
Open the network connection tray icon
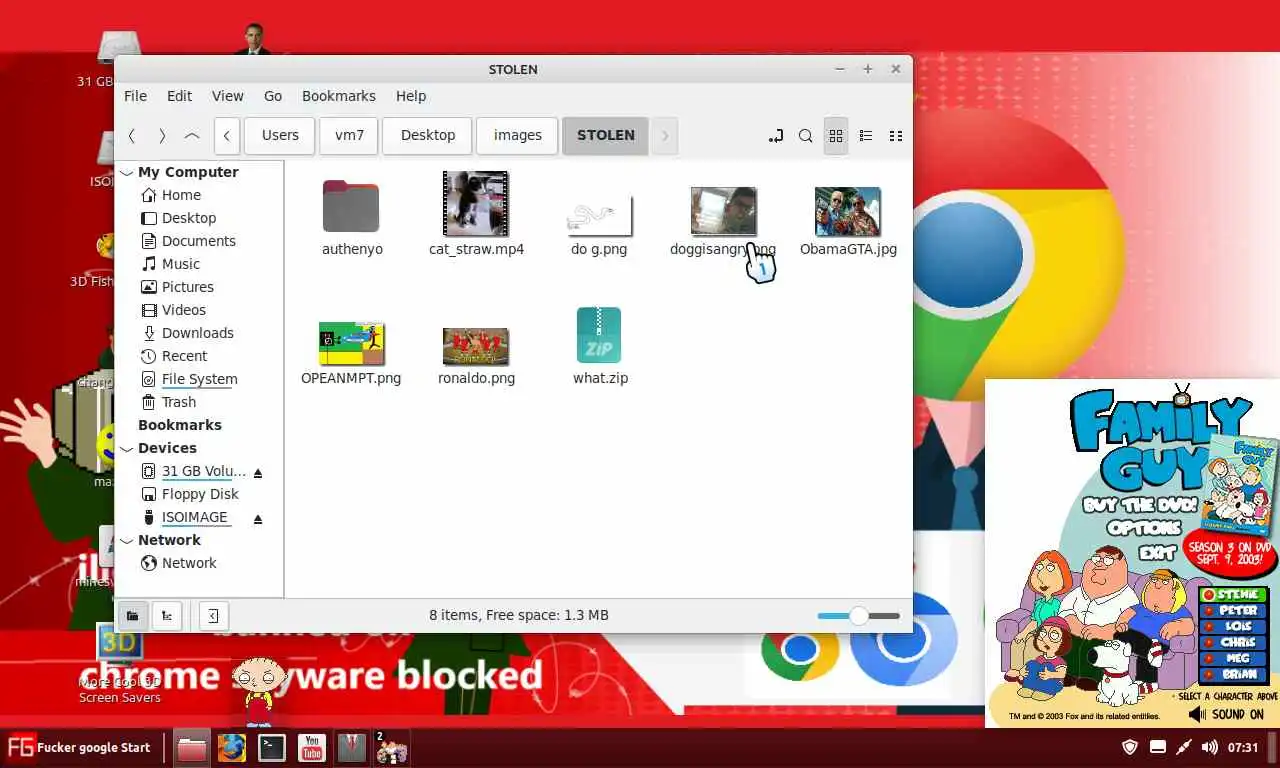1184,747
